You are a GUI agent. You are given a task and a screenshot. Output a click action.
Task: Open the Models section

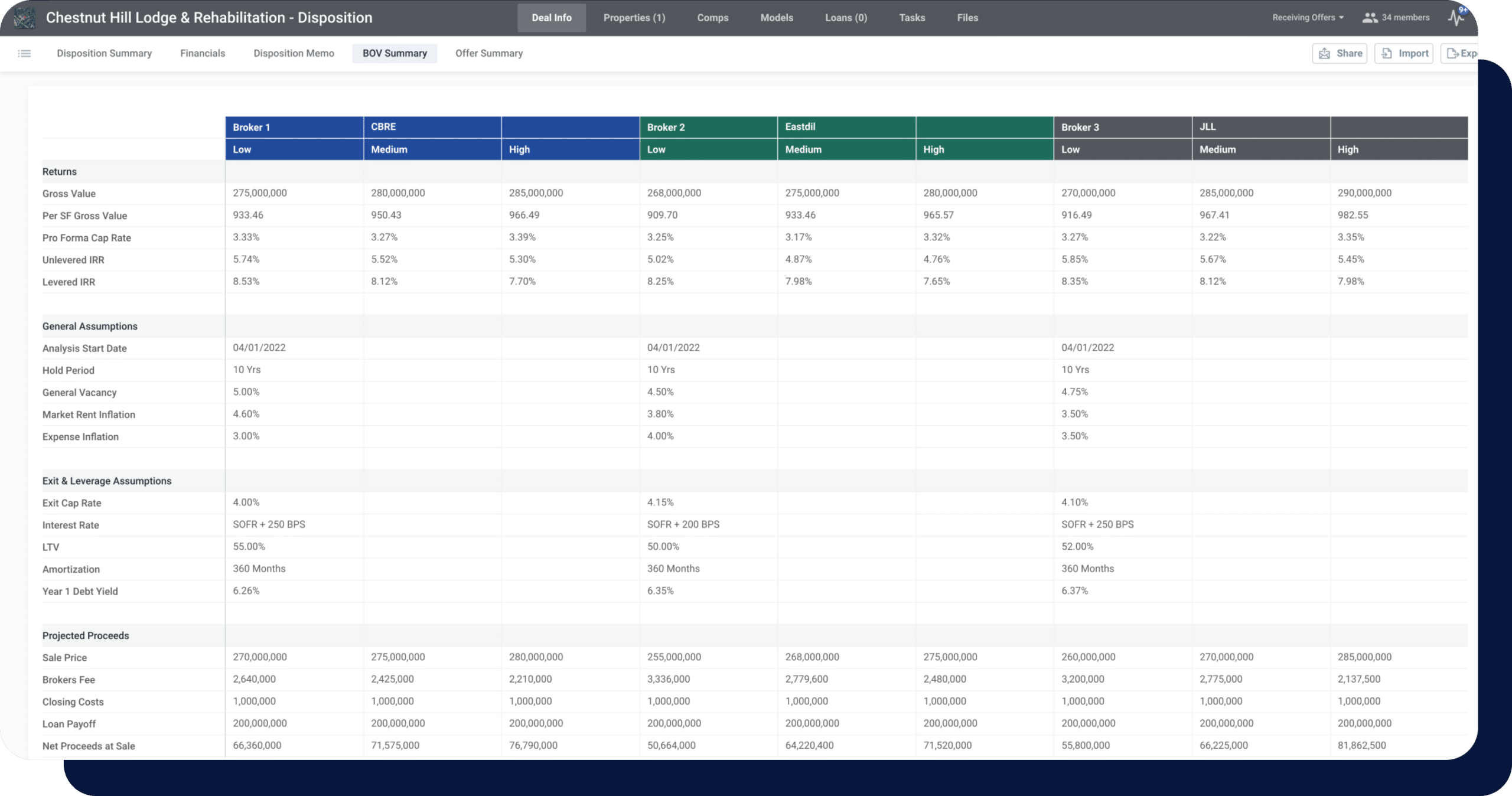pyautogui.click(x=777, y=18)
